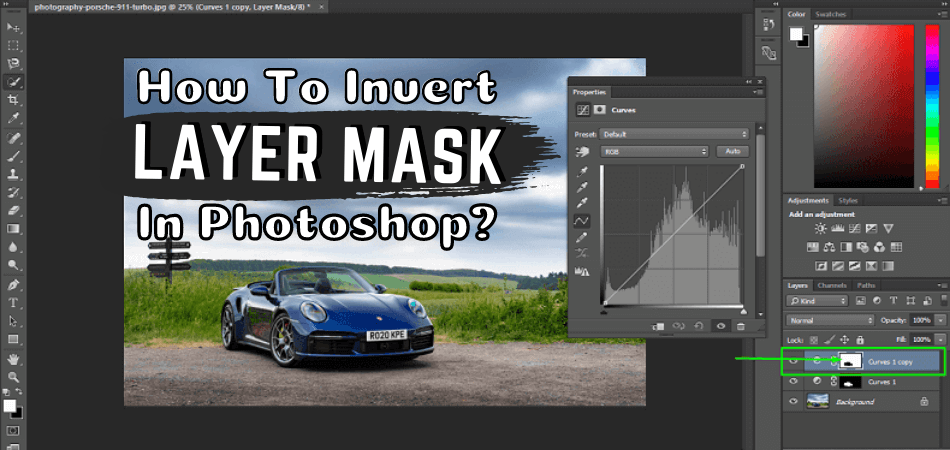This screenshot has height=450, width=950.
Task: Click the on-image adjustment hand tool in Curves
Action: (x=582, y=151)
